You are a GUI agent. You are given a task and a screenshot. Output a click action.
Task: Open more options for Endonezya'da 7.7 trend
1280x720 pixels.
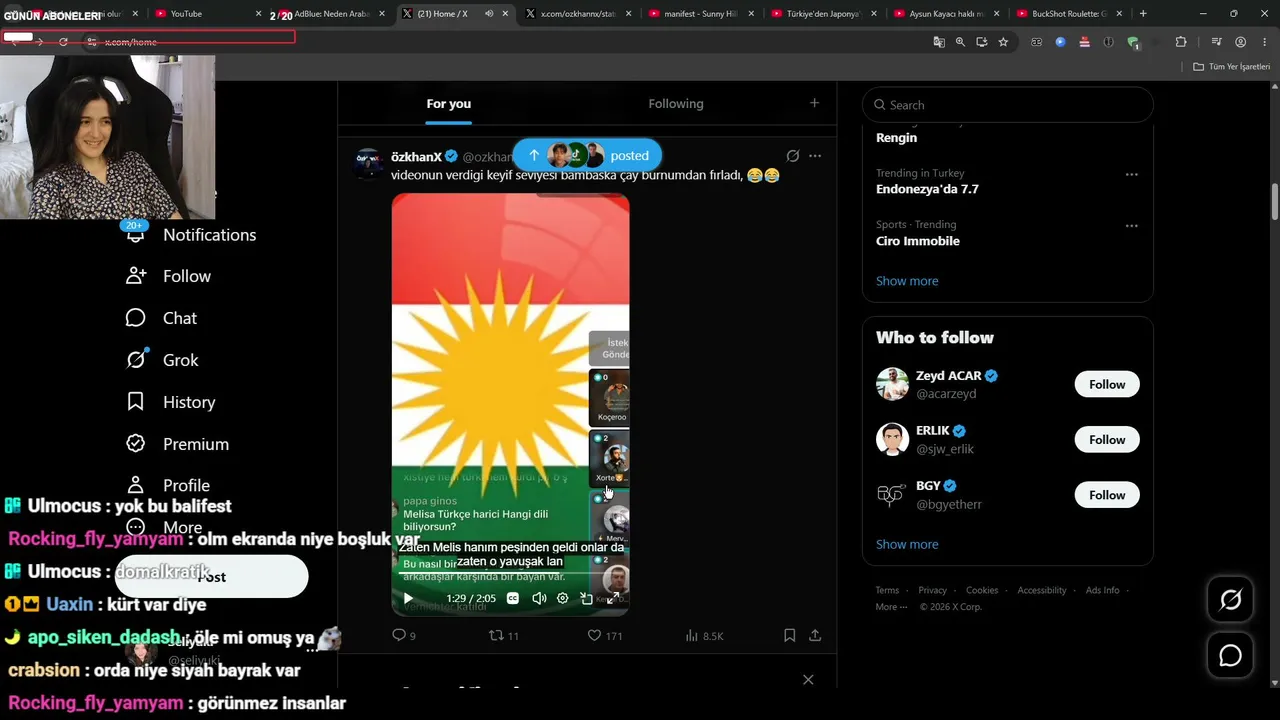pyautogui.click(x=1132, y=174)
